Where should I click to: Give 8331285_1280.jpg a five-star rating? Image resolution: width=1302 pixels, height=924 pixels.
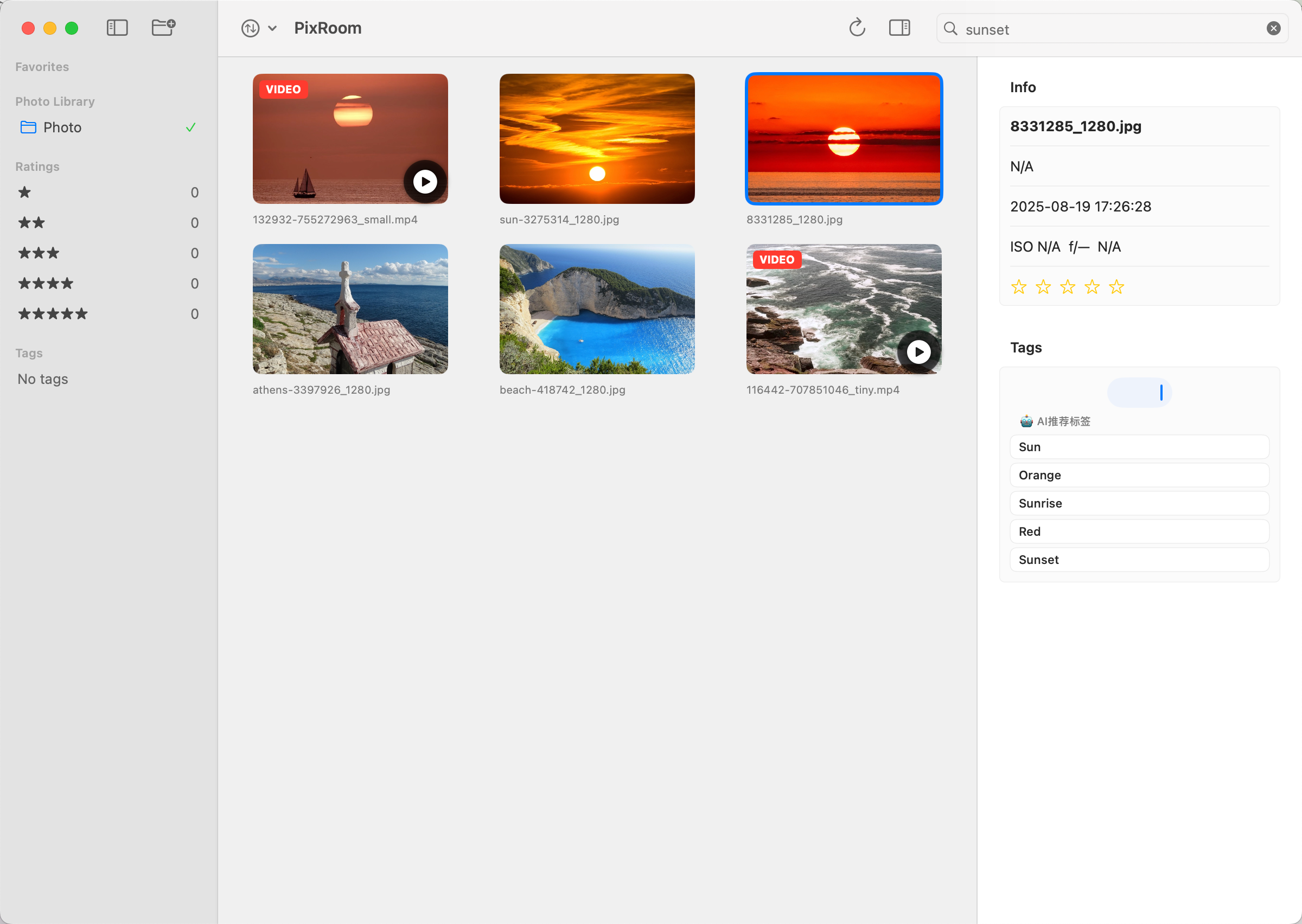point(1116,287)
